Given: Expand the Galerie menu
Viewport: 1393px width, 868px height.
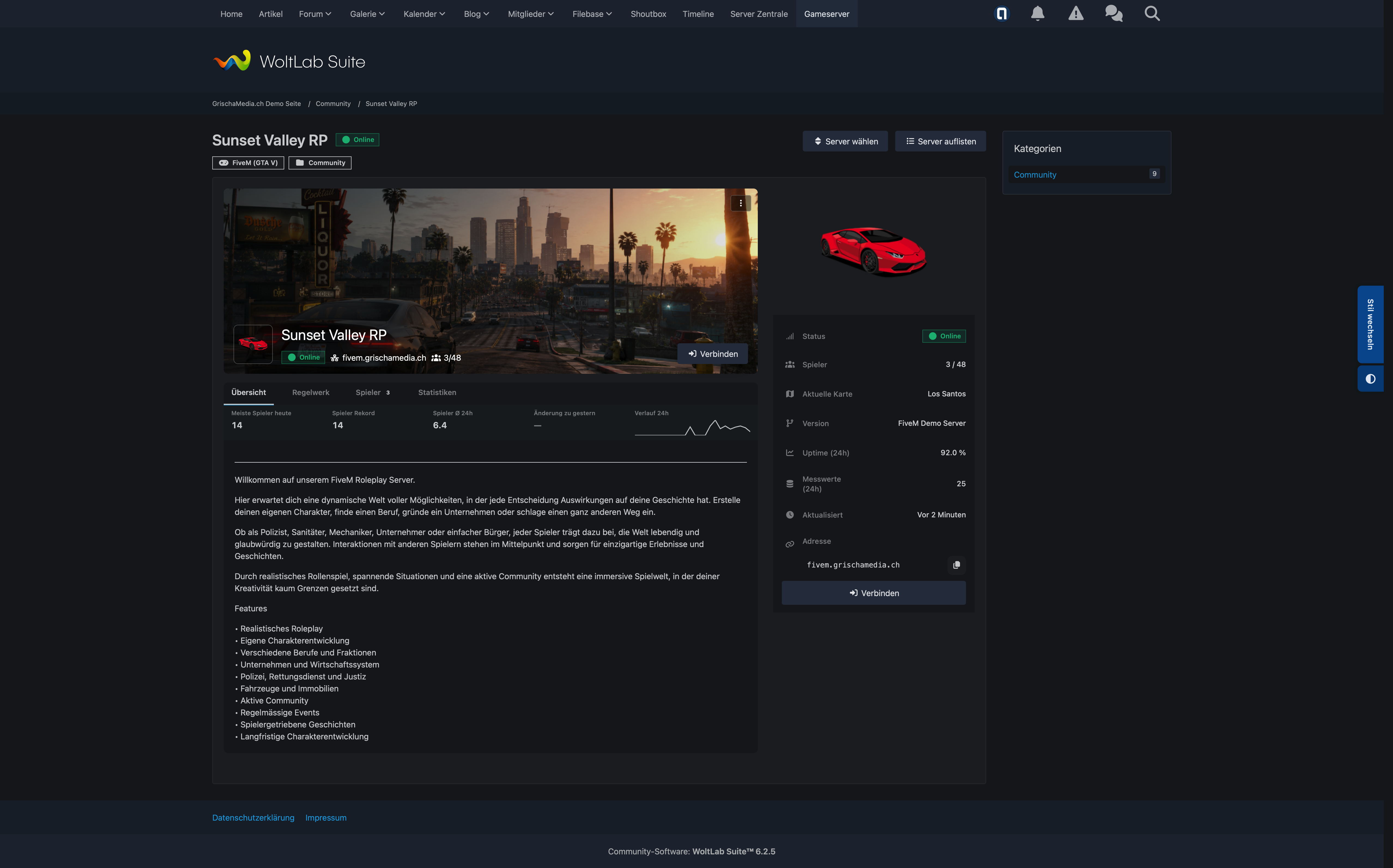Looking at the screenshot, I should [368, 14].
